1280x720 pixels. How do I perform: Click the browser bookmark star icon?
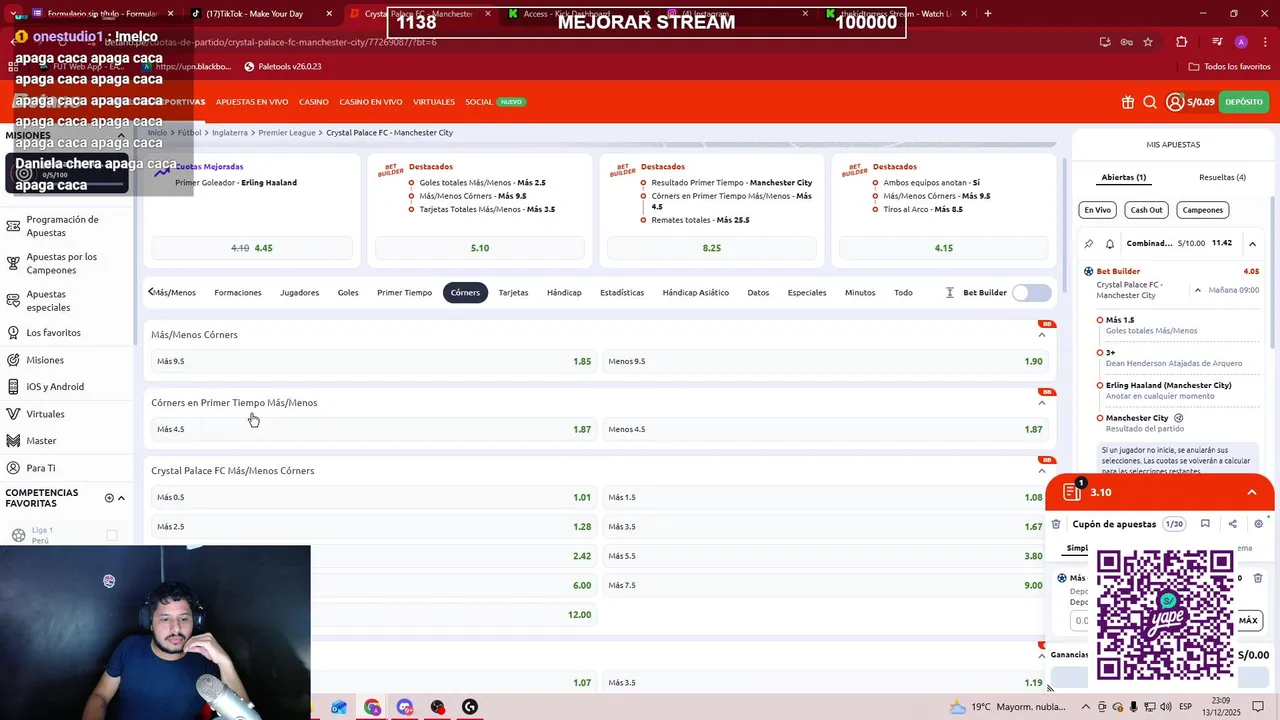(1148, 42)
